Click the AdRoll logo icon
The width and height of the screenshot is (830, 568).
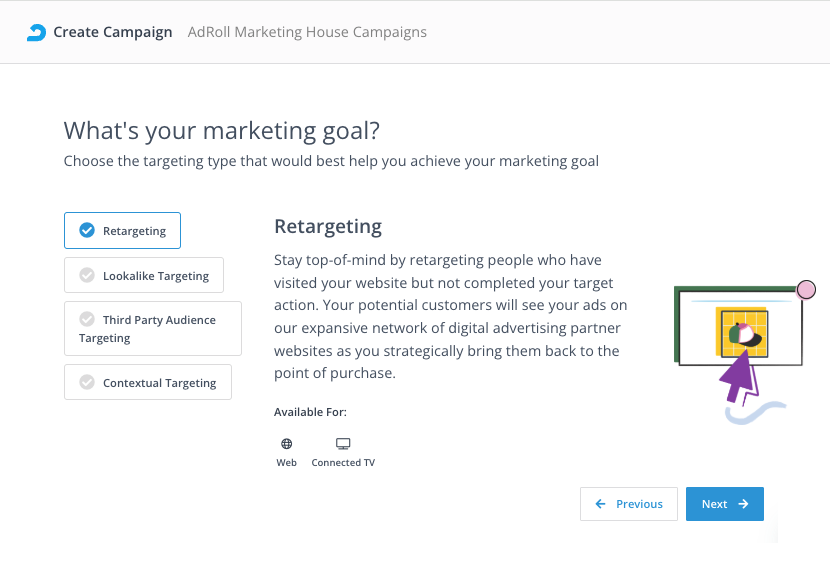[x=36, y=32]
